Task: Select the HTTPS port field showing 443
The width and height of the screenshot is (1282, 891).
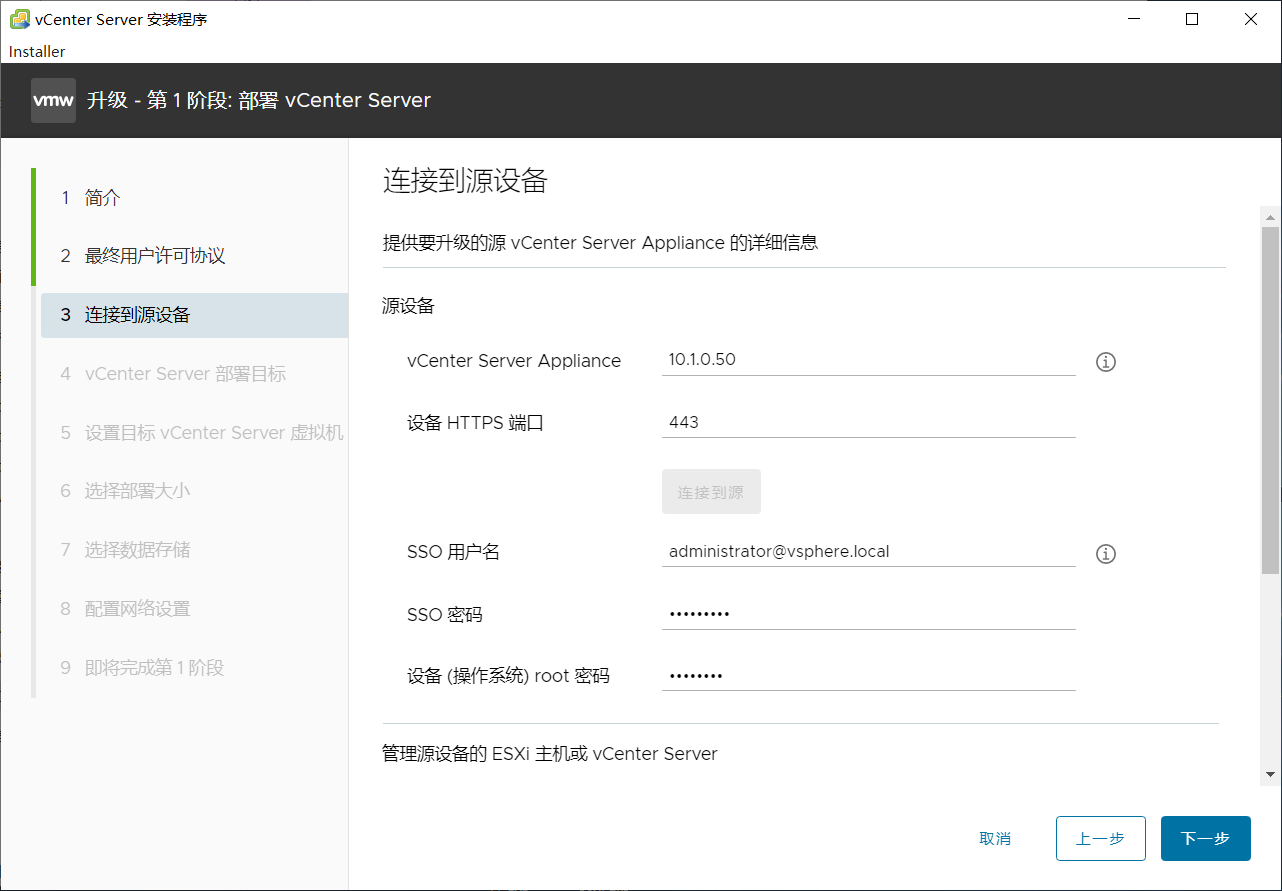Action: pyautogui.click(x=868, y=421)
